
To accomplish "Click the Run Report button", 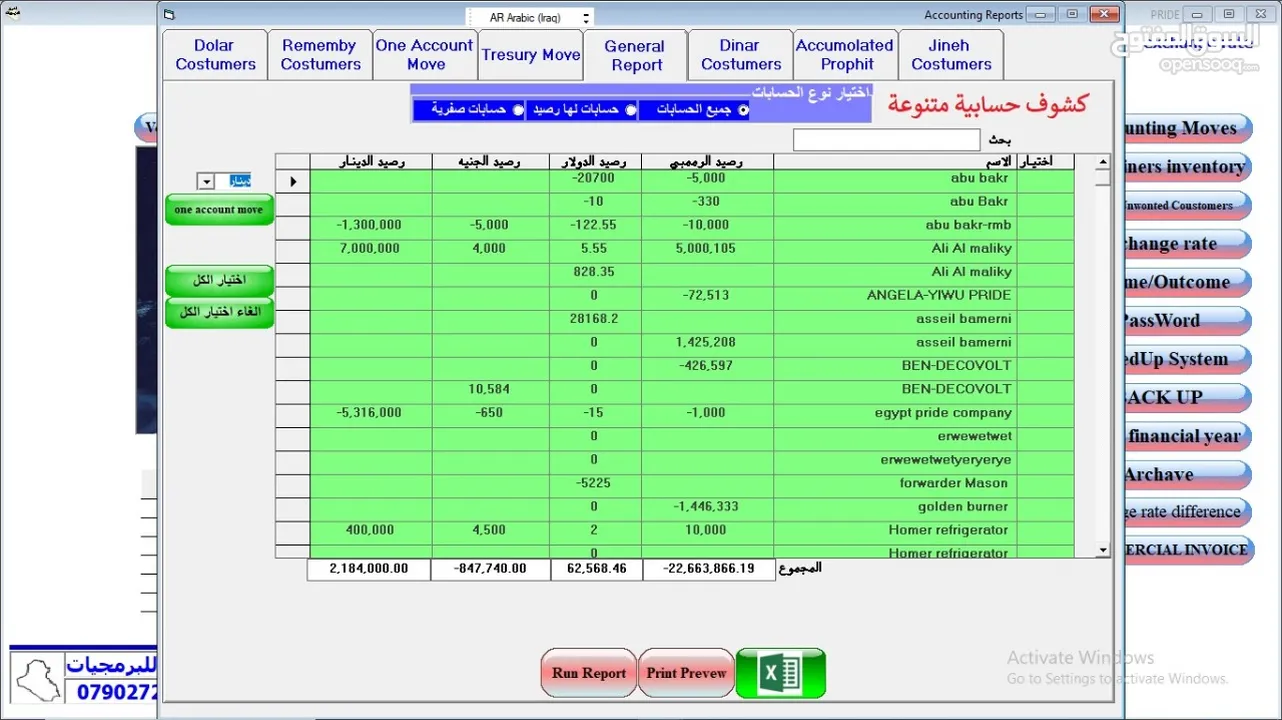I will [x=589, y=673].
